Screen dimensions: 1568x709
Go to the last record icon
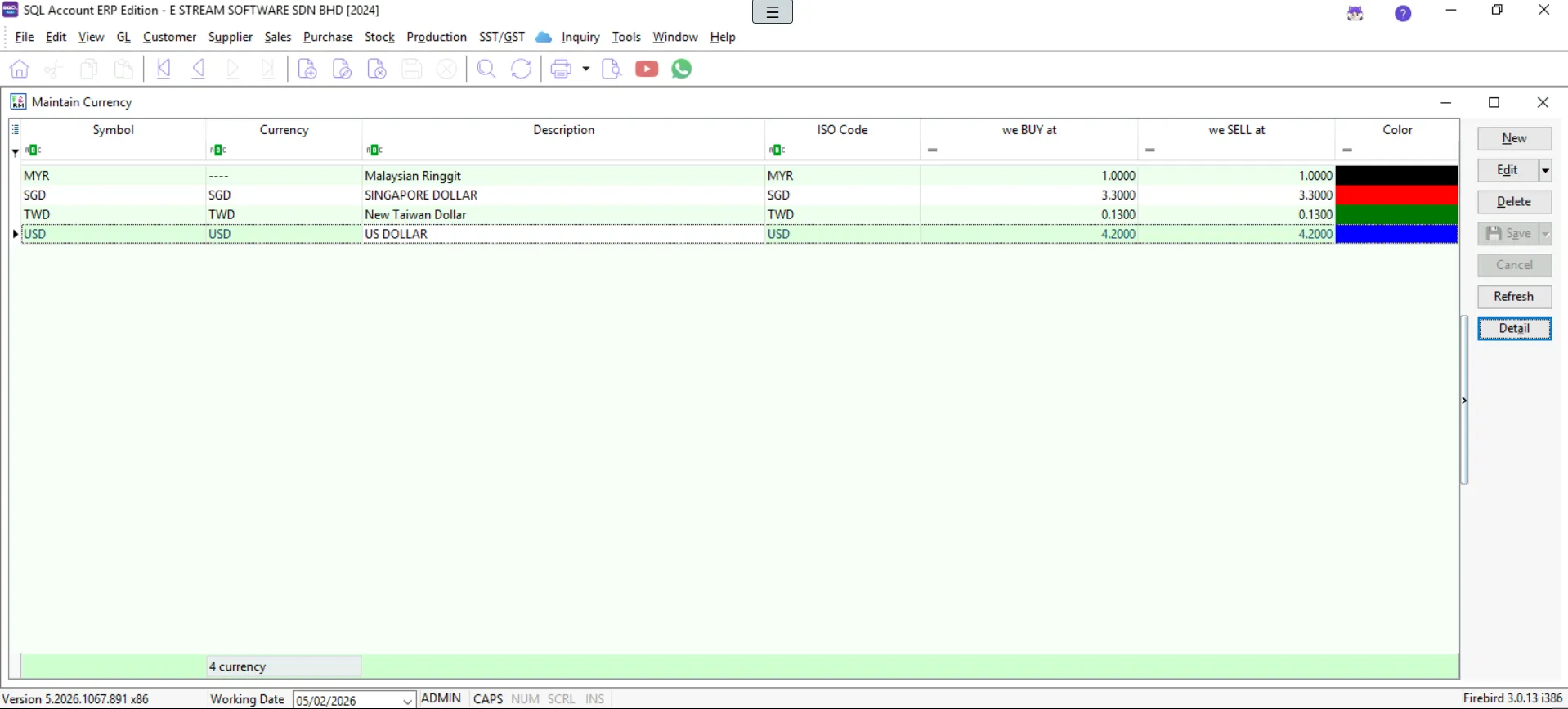click(267, 69)
